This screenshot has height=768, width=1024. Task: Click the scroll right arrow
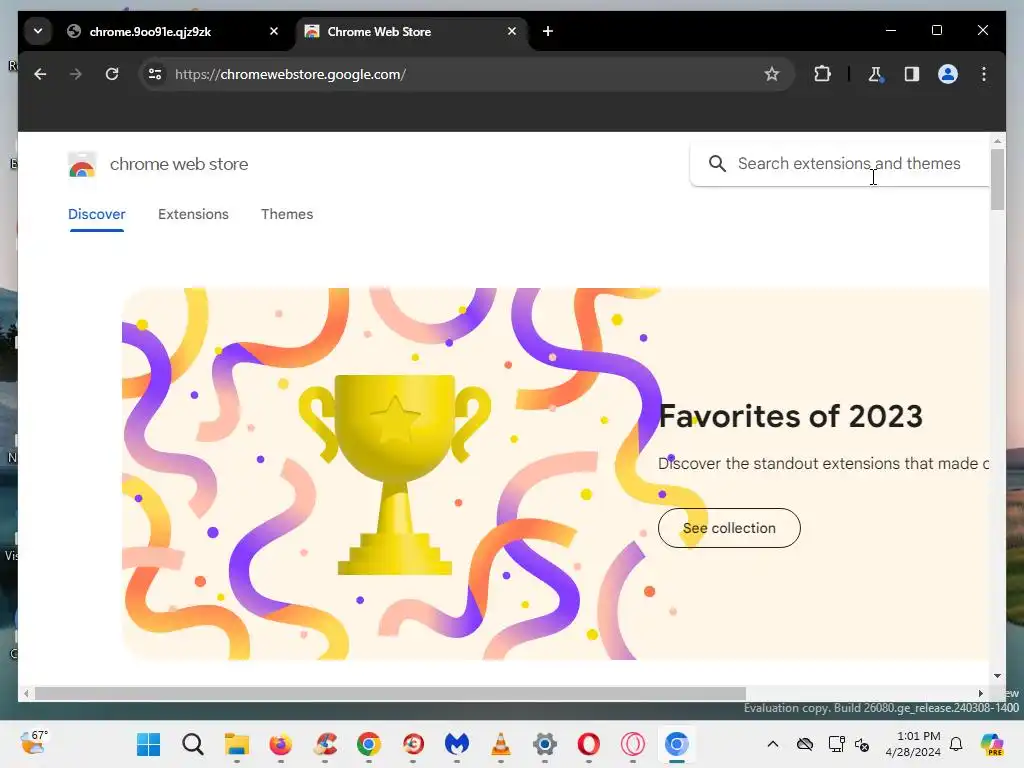(x=980, y=694)
